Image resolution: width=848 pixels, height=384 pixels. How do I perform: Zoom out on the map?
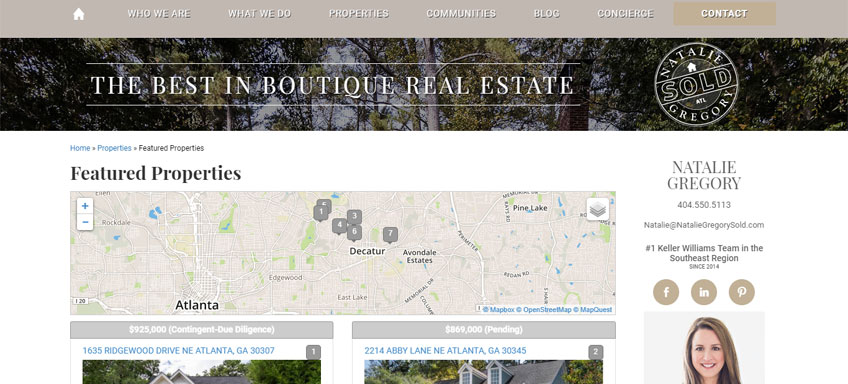[x=85, y=222]
